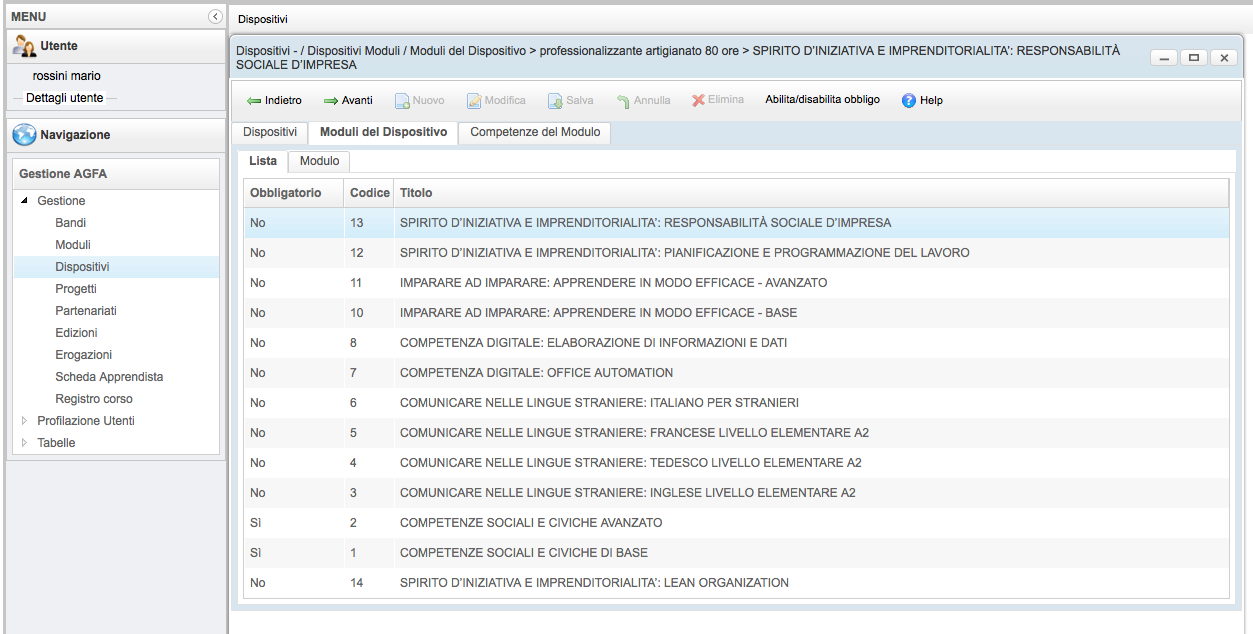Viewport: 1253px width, 634px height.
Task: Switch to Competenze del Modulo tab
Action: point(535,132)
